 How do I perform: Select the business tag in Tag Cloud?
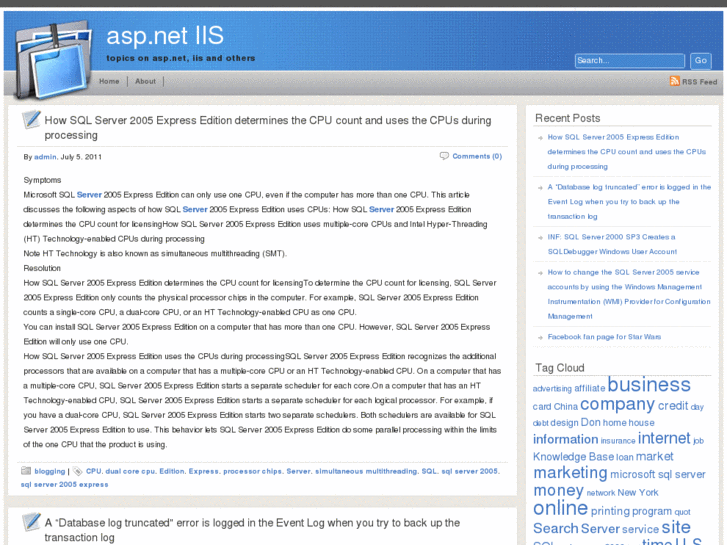coord(649,385)
